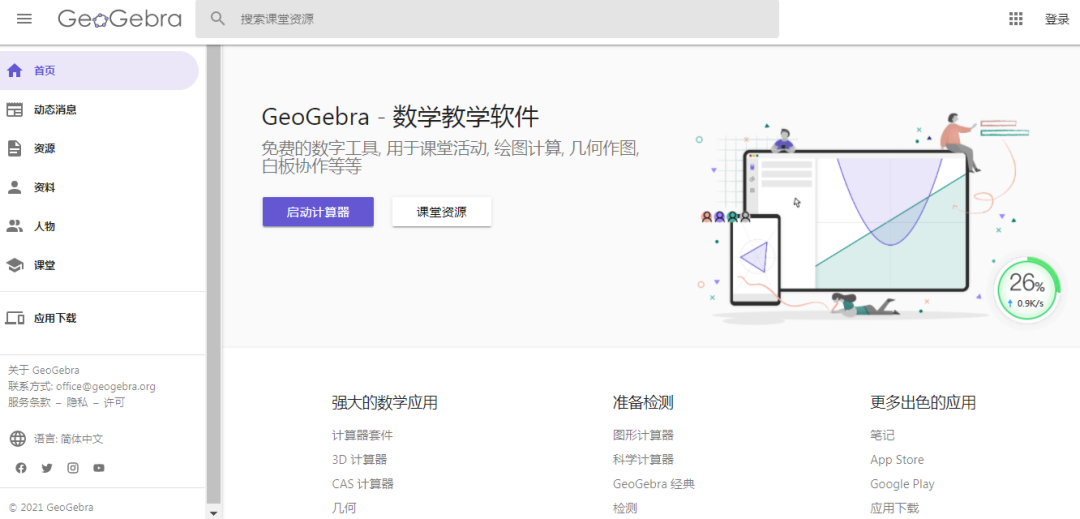1080x519 pixels.
Task: Open the 科学计算器 link
Action: [x=643, y=459]
